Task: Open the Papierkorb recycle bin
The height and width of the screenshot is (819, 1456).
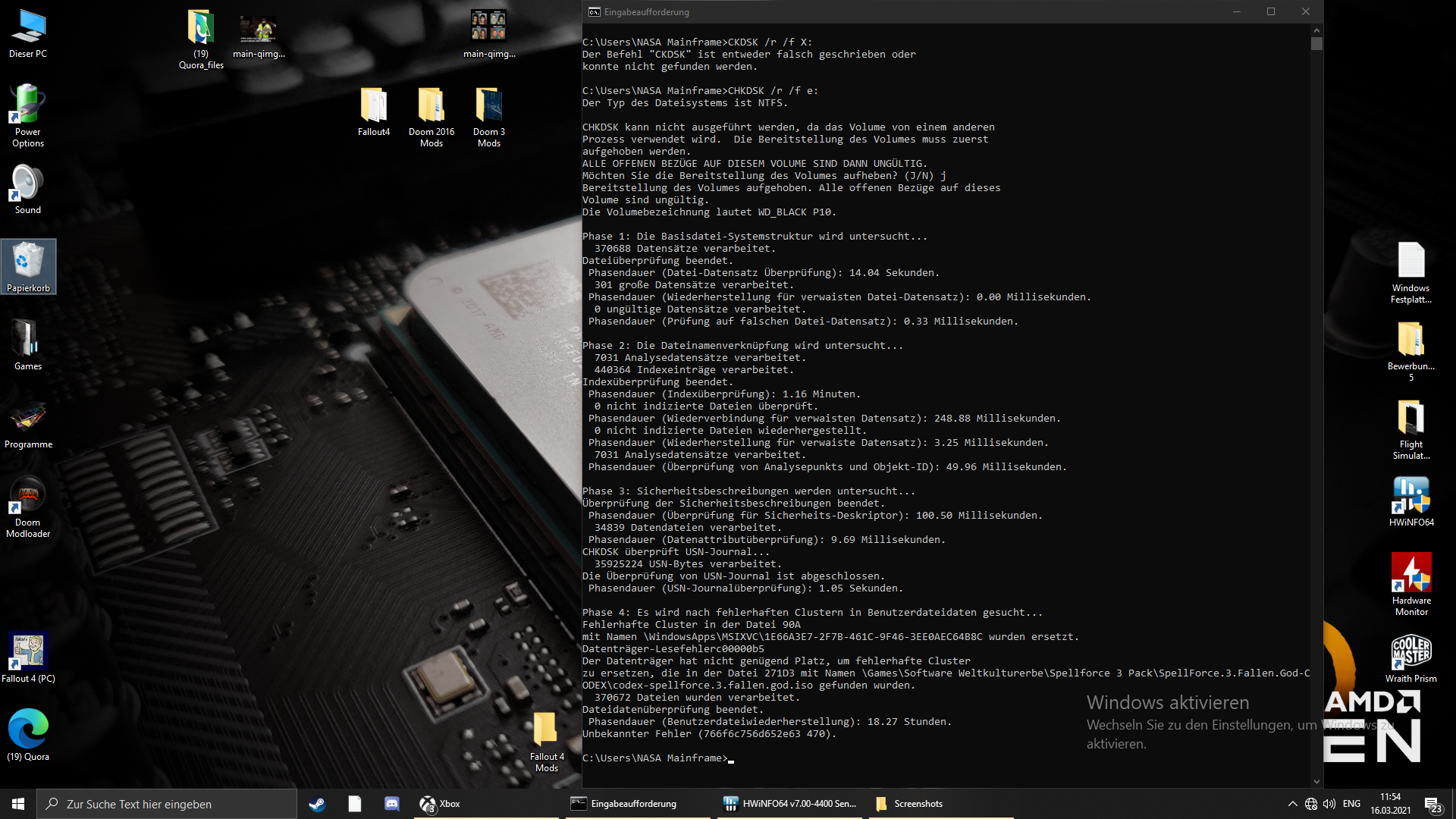Action: (x=28, y=263)
